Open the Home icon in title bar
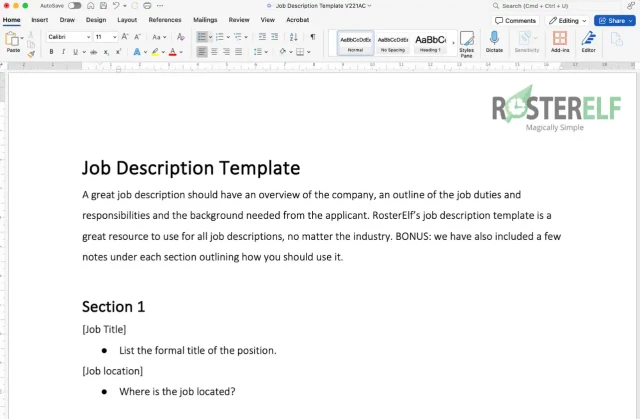 (91, 6)
